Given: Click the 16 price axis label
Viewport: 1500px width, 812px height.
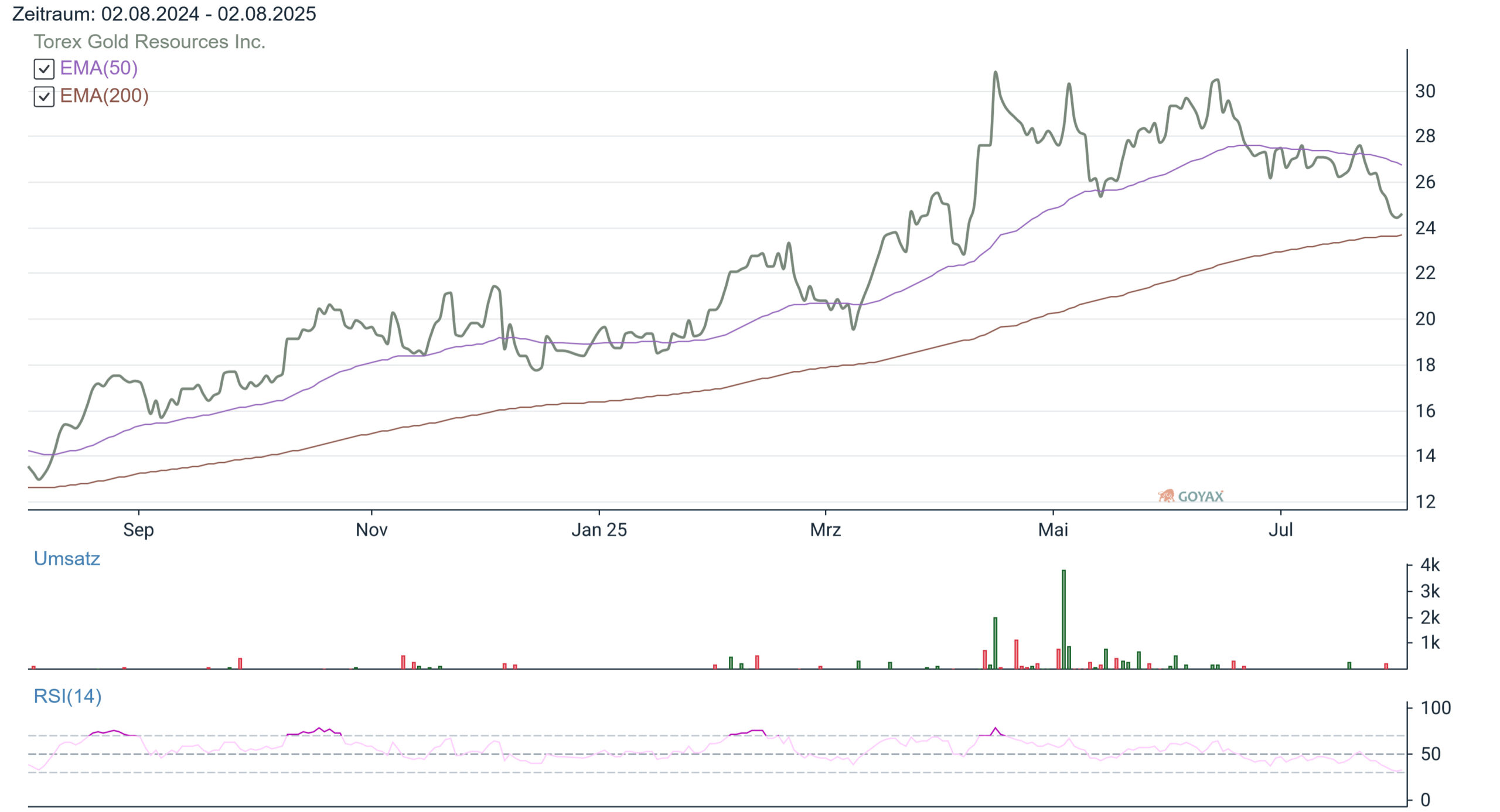Looking at the screenshot, I should pos(1425,411).
